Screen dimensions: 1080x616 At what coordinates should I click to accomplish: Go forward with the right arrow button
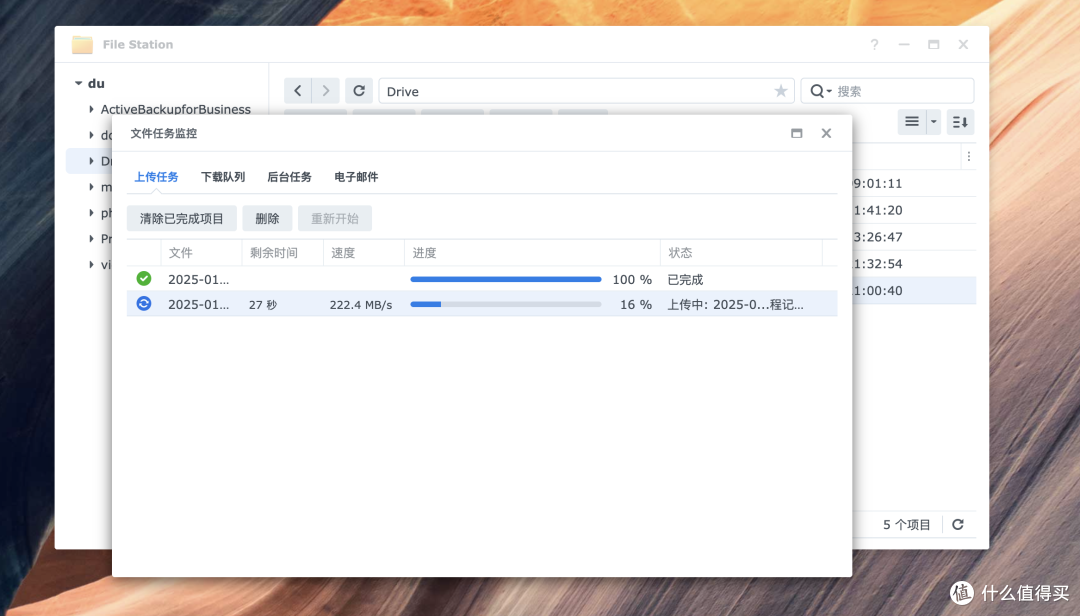click(326, 91)
